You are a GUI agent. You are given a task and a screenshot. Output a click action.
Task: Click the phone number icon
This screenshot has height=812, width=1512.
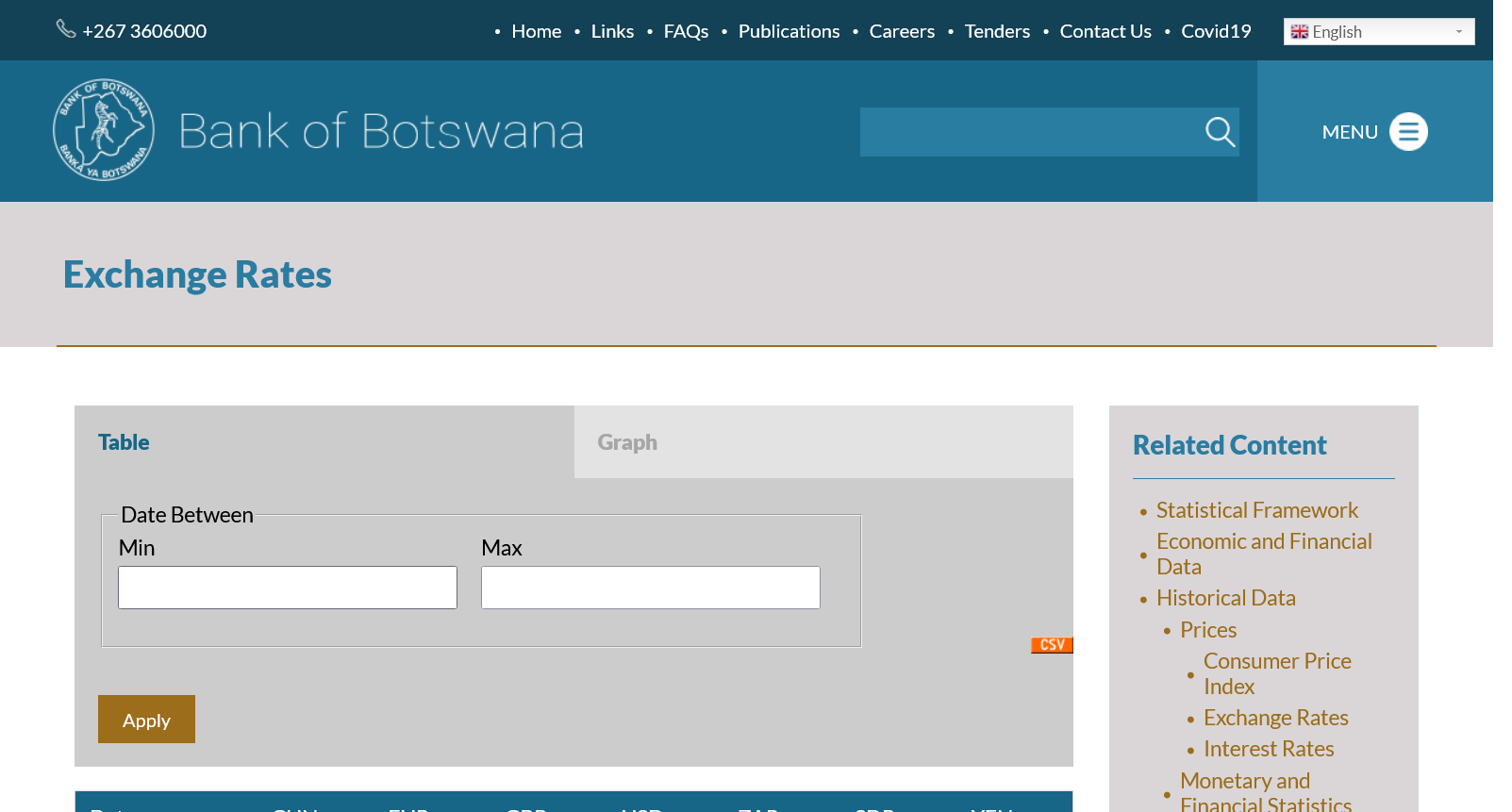66,29
